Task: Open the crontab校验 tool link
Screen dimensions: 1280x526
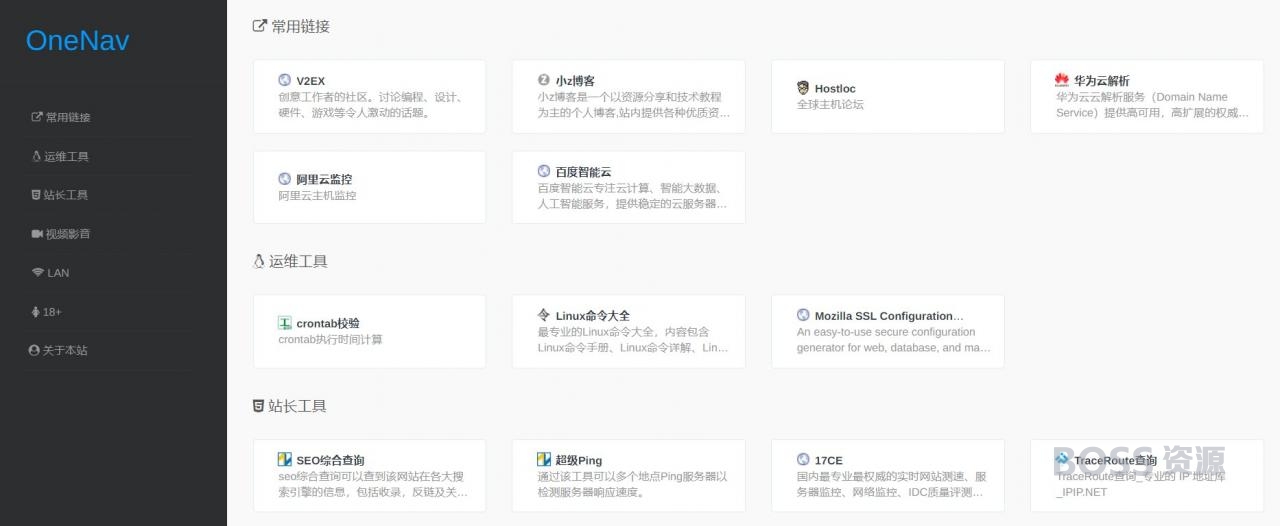Action: pos(328,324)
